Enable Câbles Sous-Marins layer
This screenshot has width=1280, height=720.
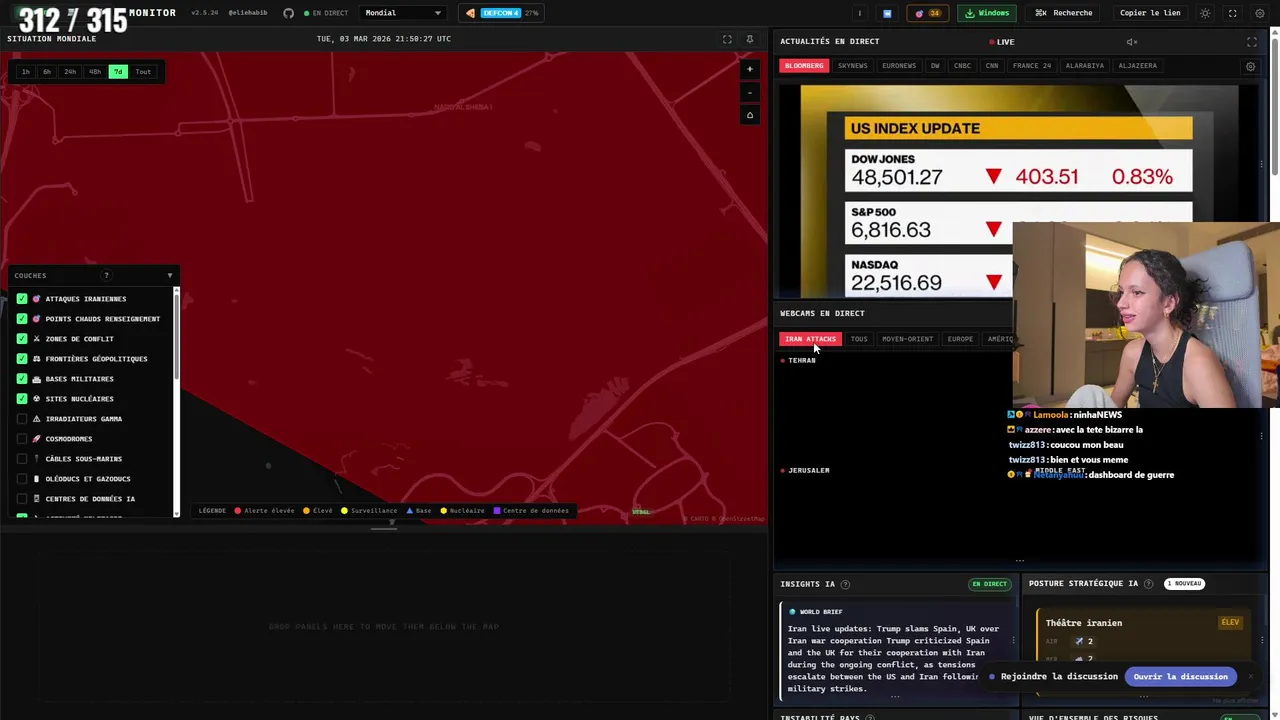[22, 459]
